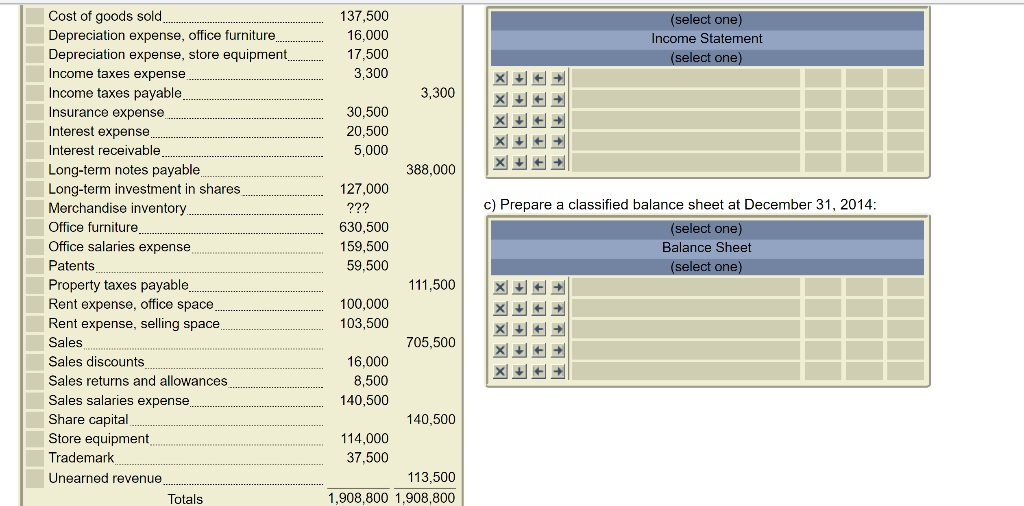Select the Office furniture amount 630,500
The height and width of the screenshot is (506, 1024).
[364, 227]
